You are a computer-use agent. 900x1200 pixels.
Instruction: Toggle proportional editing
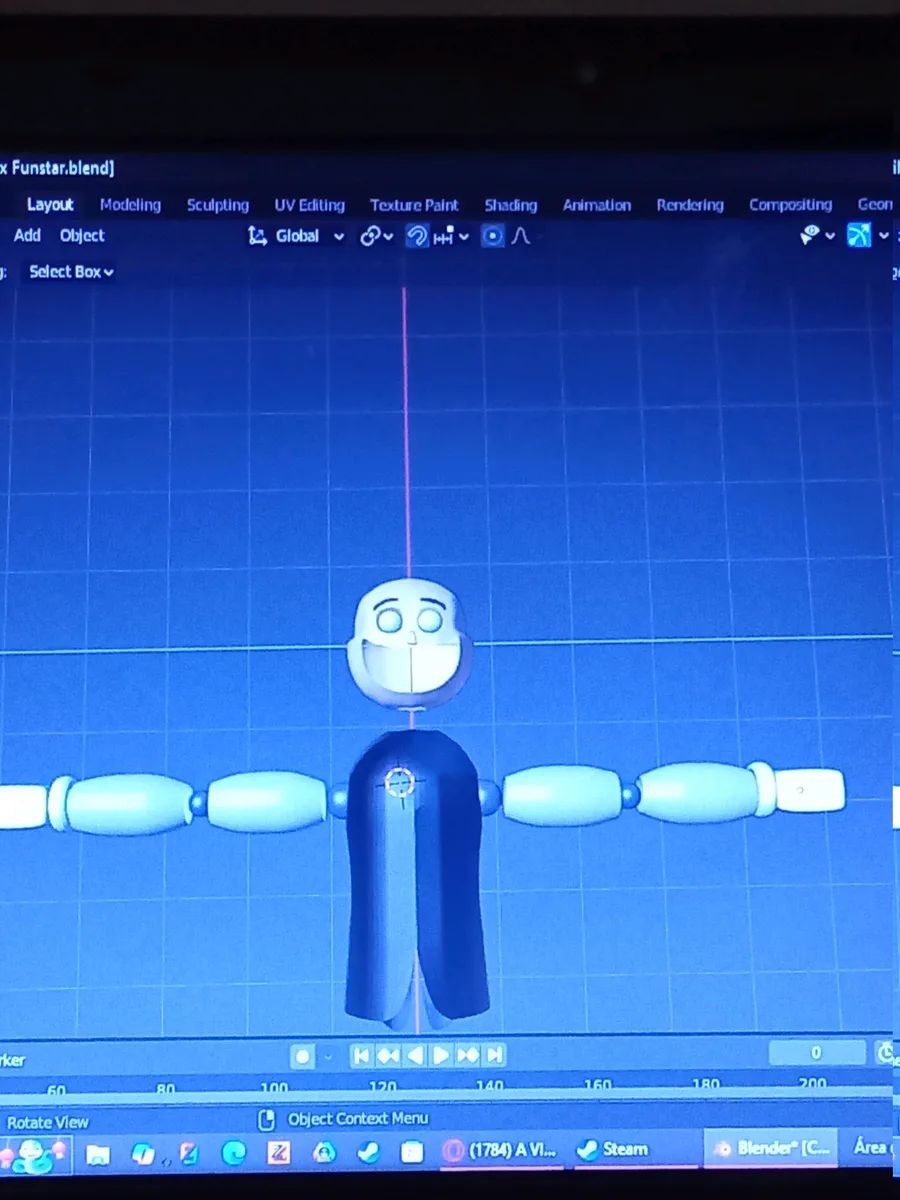click(492, 236)
